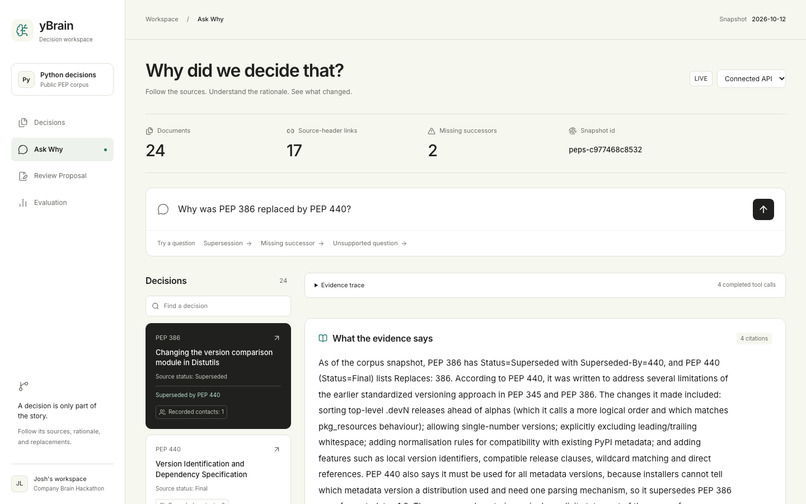Click the Superseded by PEP 440 link
Viewport: 806px width, 504px height.
tap(188, 395)
